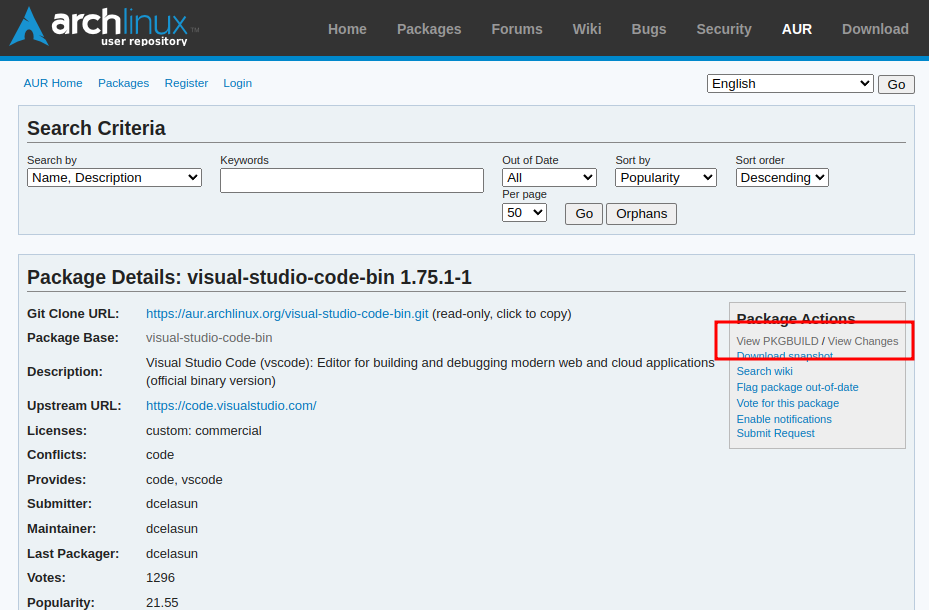Open the English language selector
The height and width of the screenshot is (610, 929).
coord(789,83)
